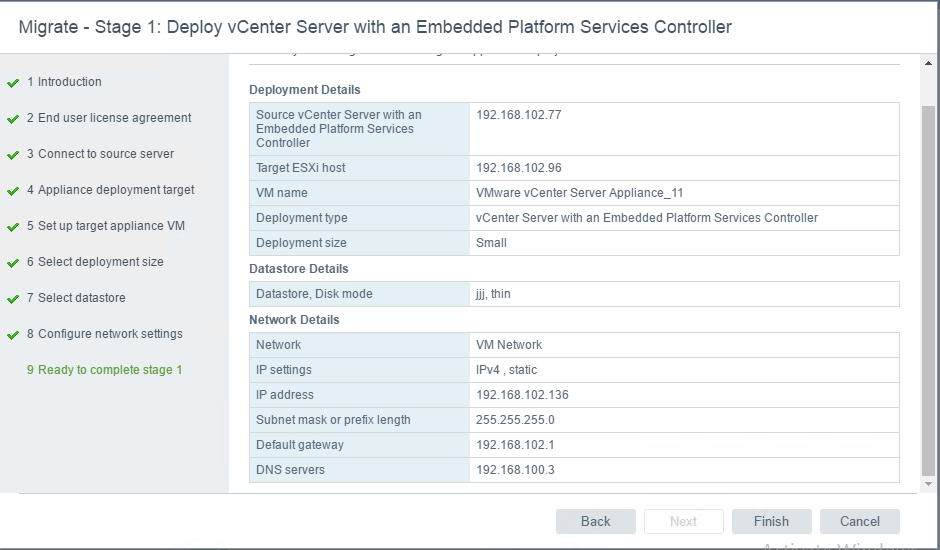The width and height of the screenshot is (940, 550).
Task: Click the vertical scrollbar thumb
Action: point(928,290)
